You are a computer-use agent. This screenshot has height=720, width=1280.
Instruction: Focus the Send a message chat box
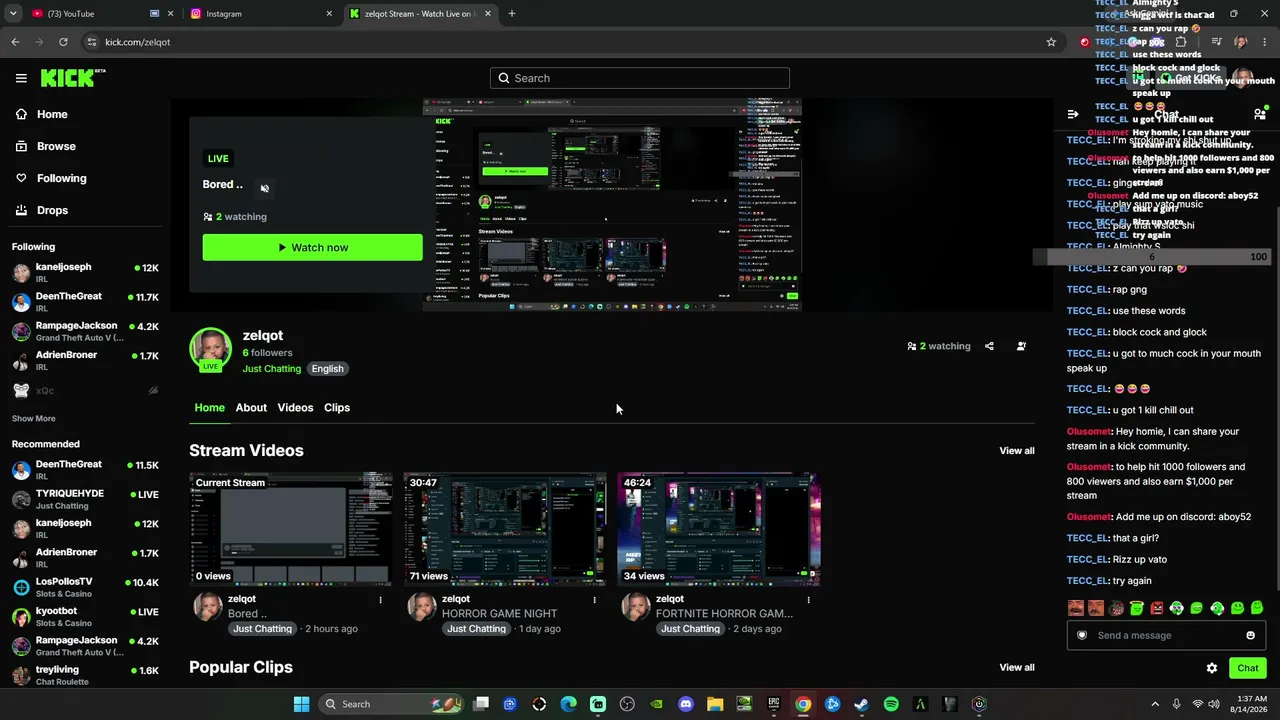(1166, 636)
